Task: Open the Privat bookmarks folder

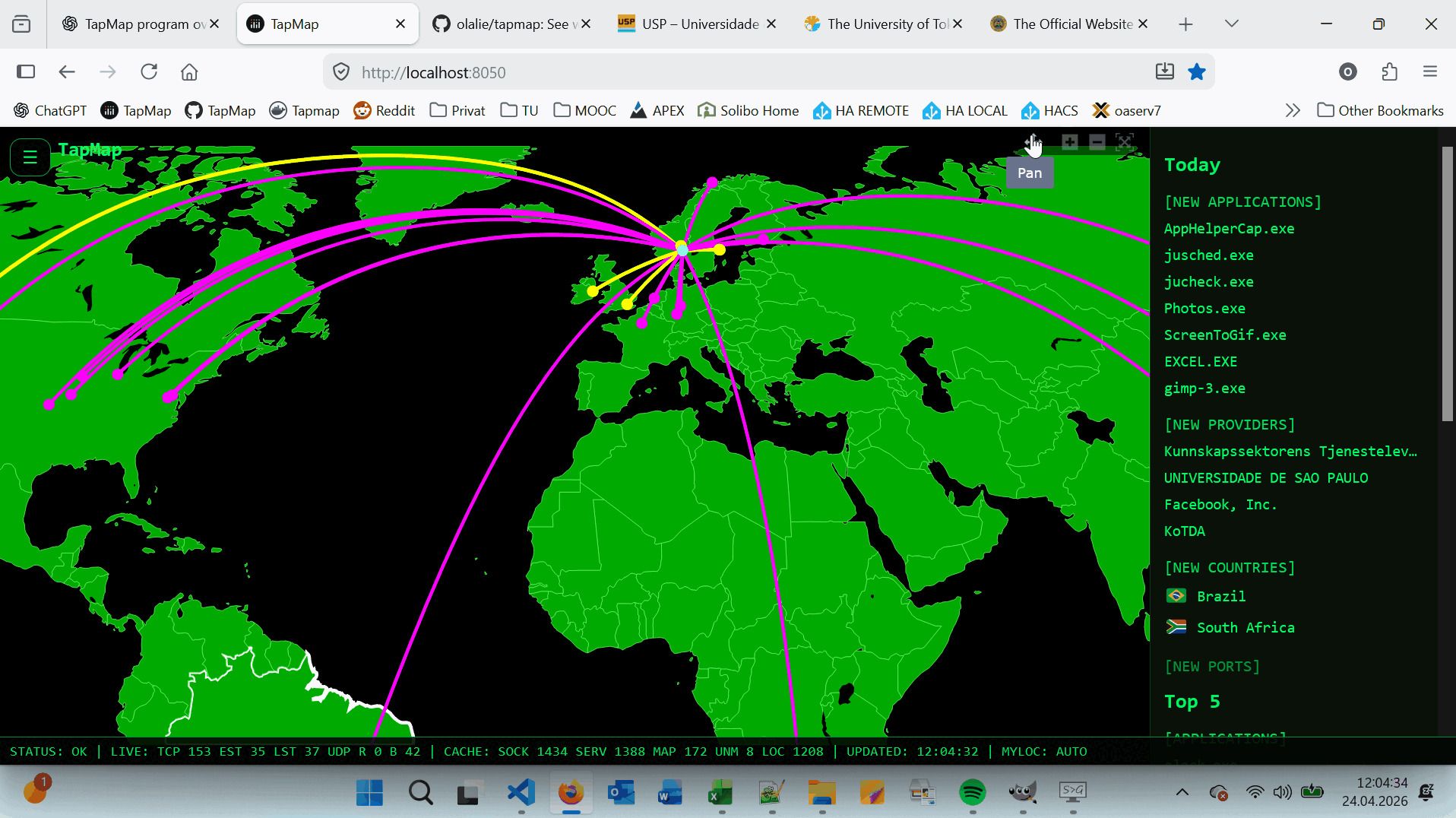Action: click(457, 110)
